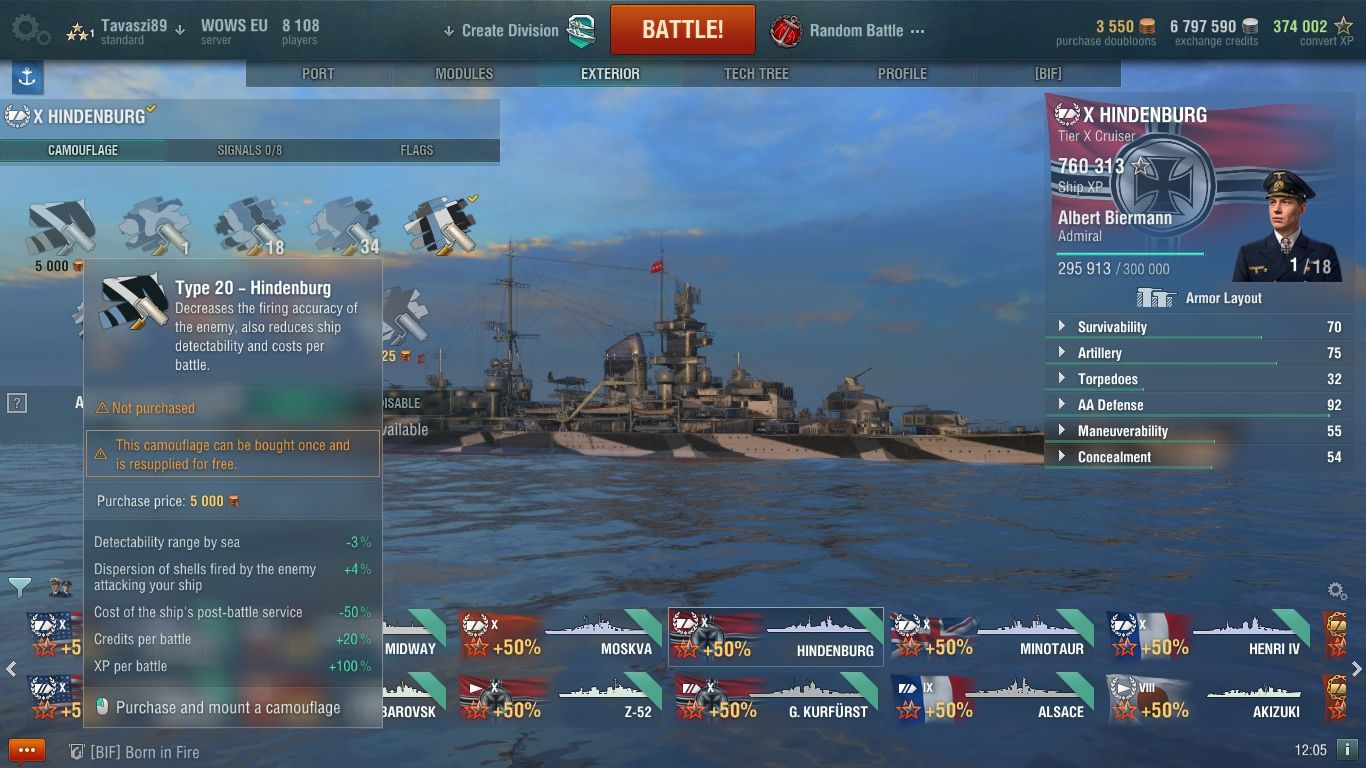
Task: Open the Armor Layout viewer
Action: point(1199,298)
